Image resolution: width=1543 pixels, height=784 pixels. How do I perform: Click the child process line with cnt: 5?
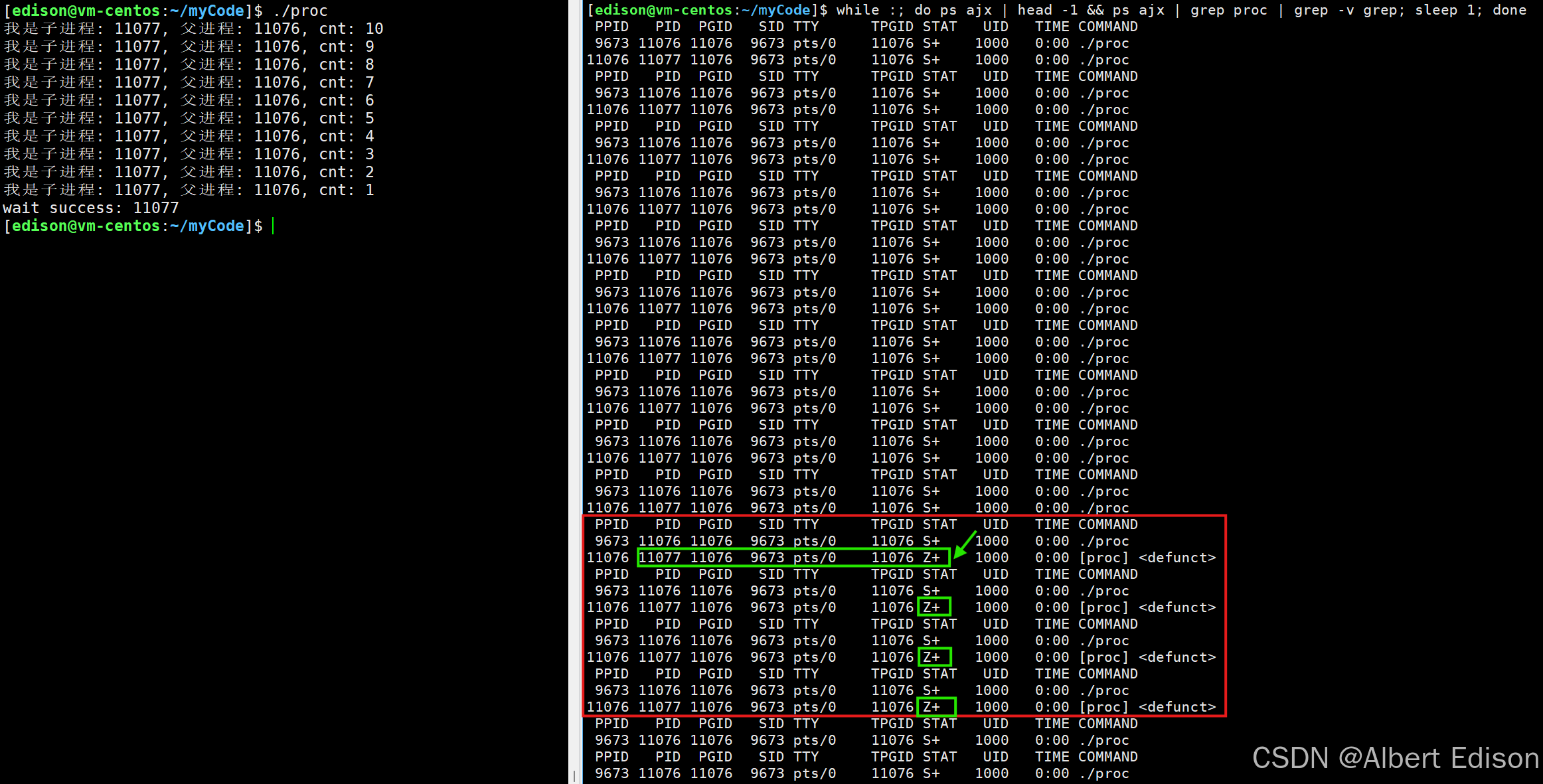tap(189, 119)
